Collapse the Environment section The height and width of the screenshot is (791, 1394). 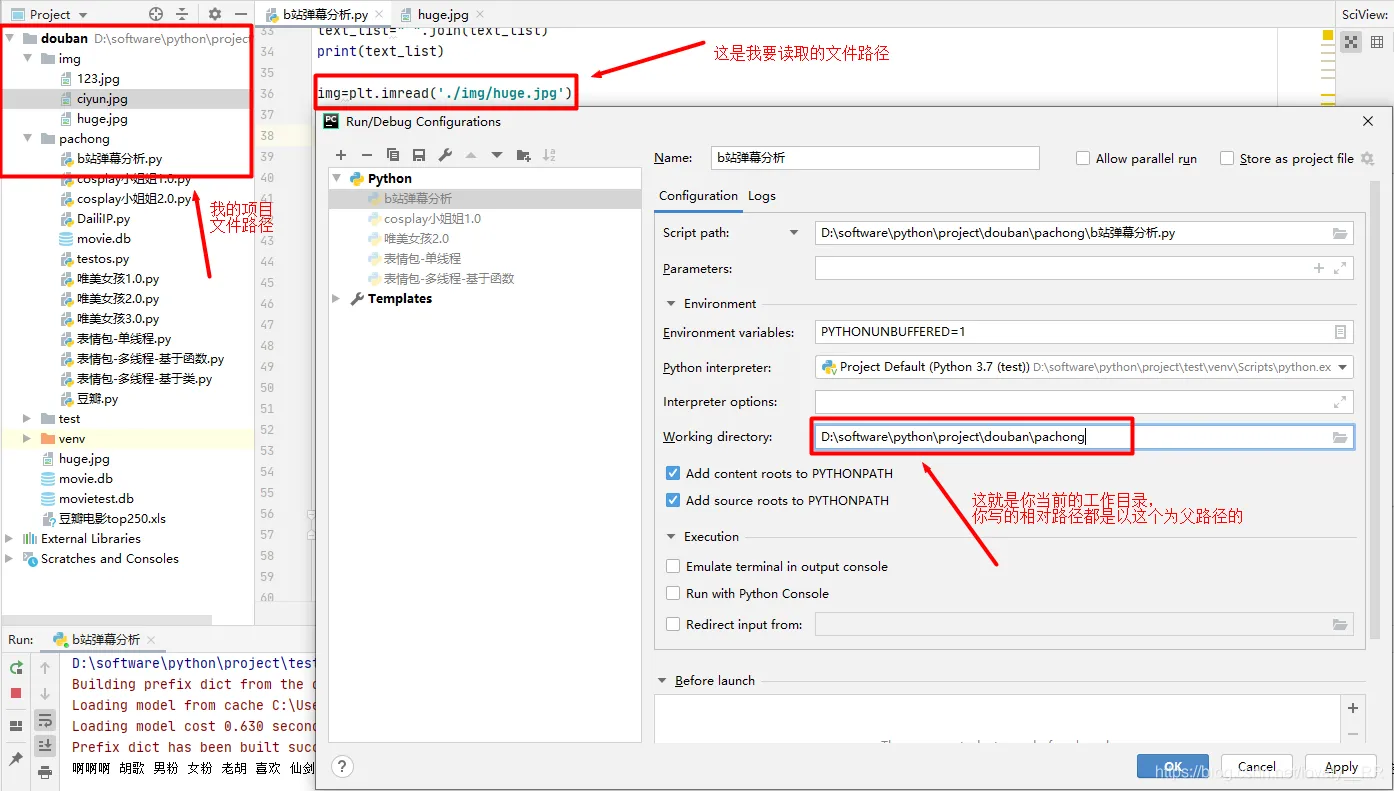click(671, 303)
